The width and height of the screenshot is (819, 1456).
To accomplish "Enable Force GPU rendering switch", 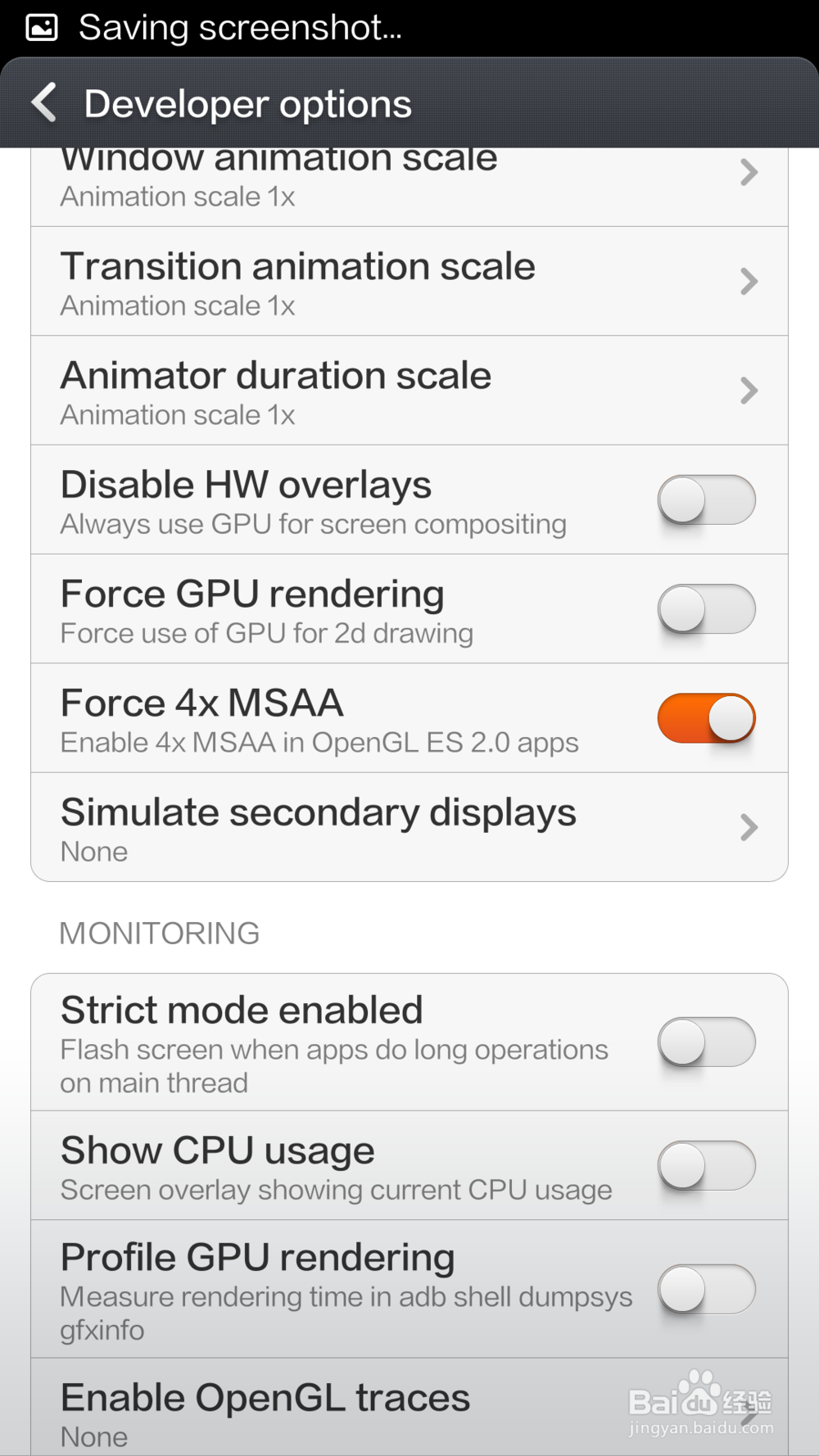I will coord(706,608).
